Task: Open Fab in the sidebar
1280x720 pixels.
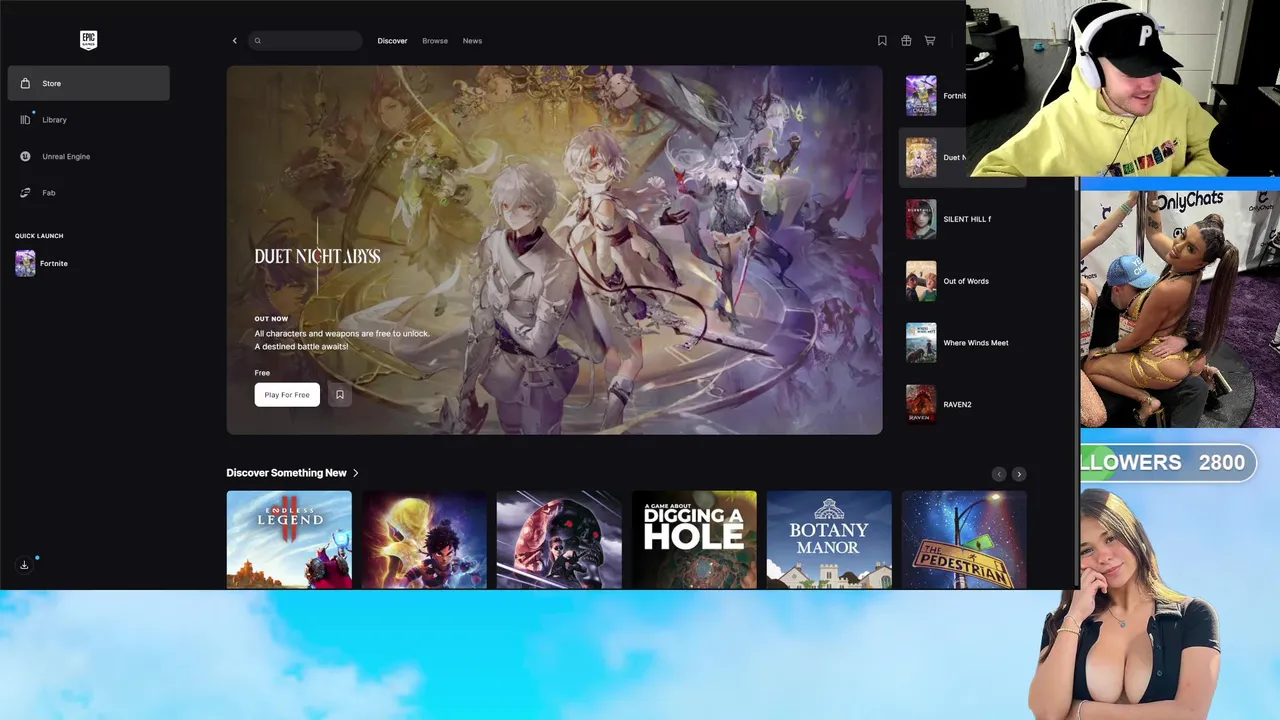Action: click(88, 192)
